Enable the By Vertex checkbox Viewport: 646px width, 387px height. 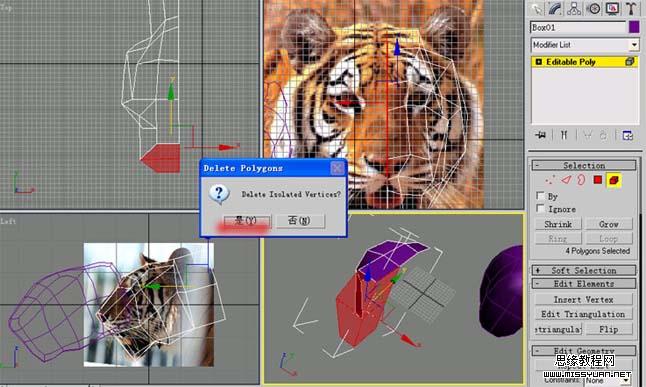540,195
